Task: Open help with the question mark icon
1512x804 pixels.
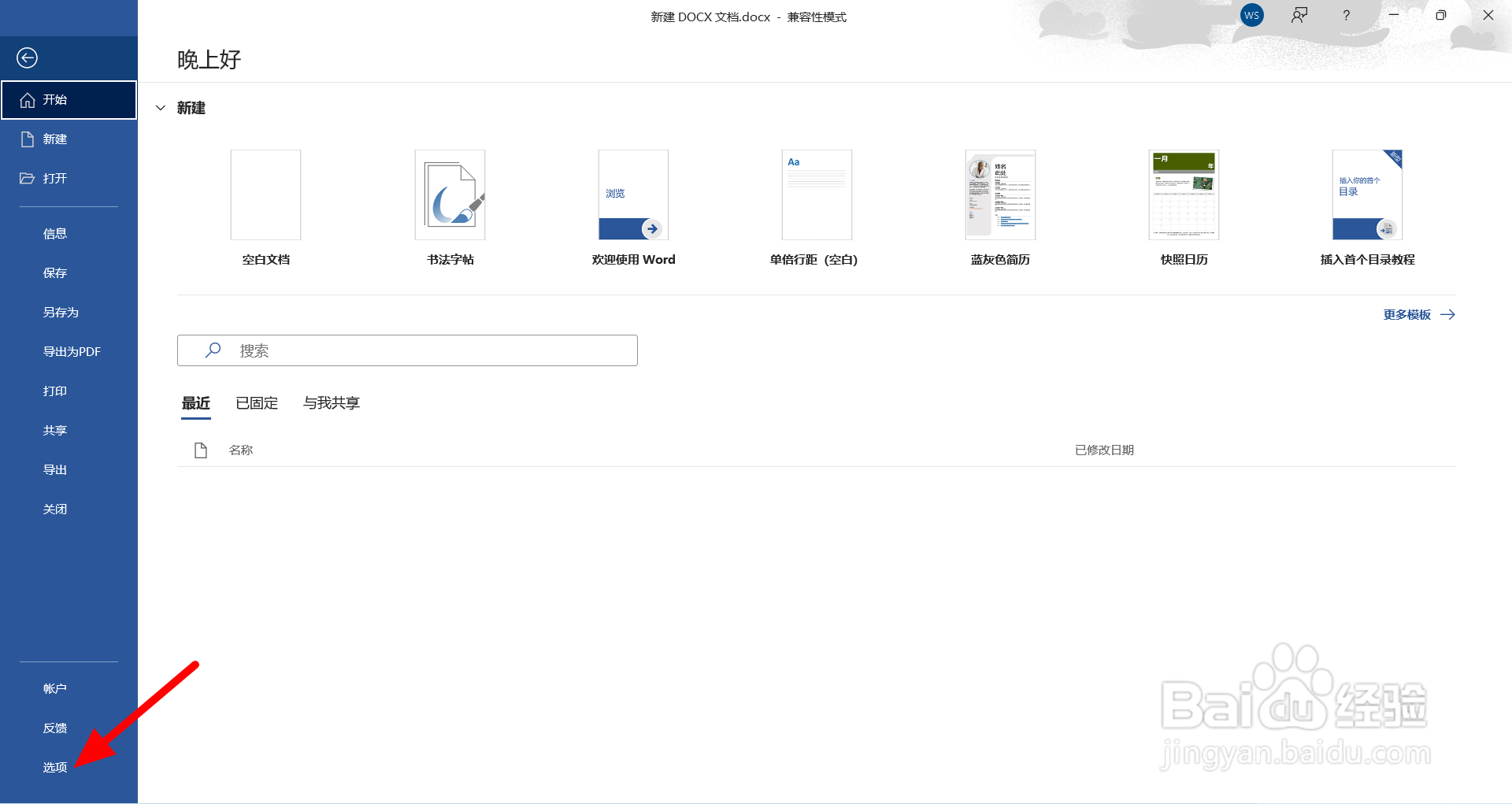Action: [1347, 16]
